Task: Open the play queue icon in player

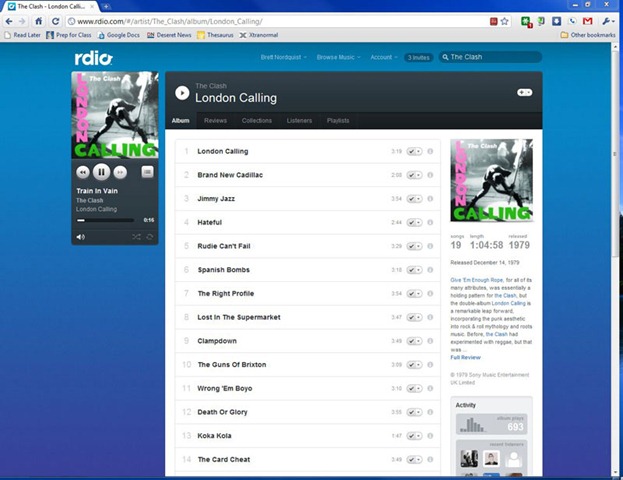Action: [147, 172]
